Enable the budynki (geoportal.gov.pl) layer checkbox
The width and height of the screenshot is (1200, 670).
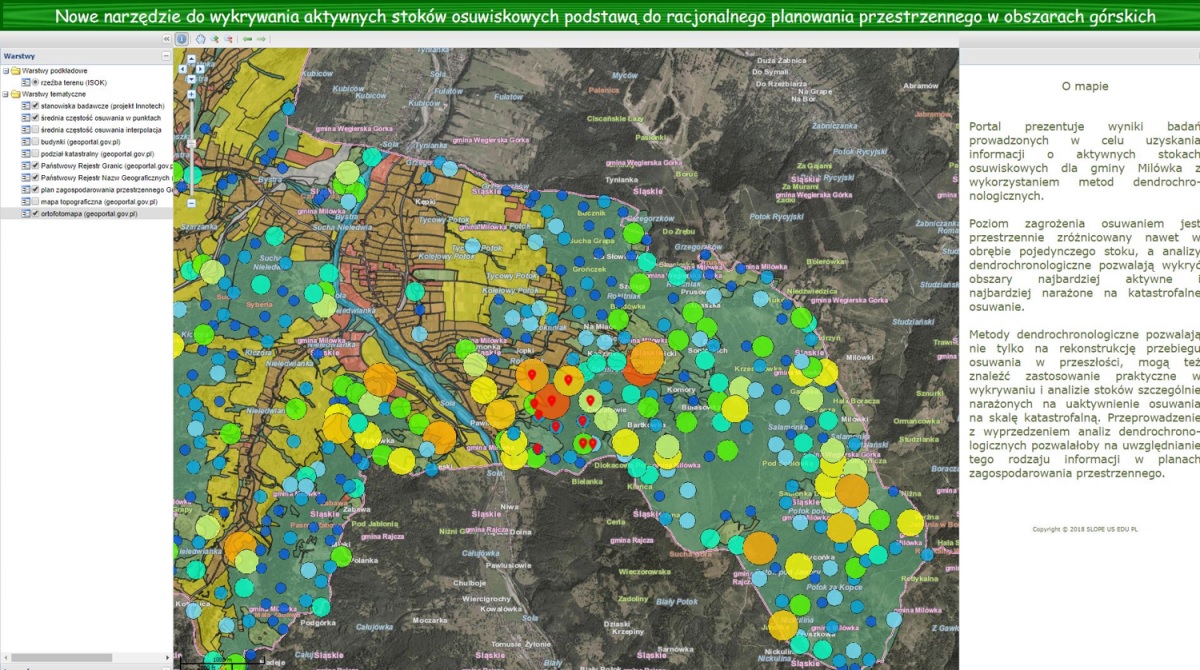click(x=35, y=142)
